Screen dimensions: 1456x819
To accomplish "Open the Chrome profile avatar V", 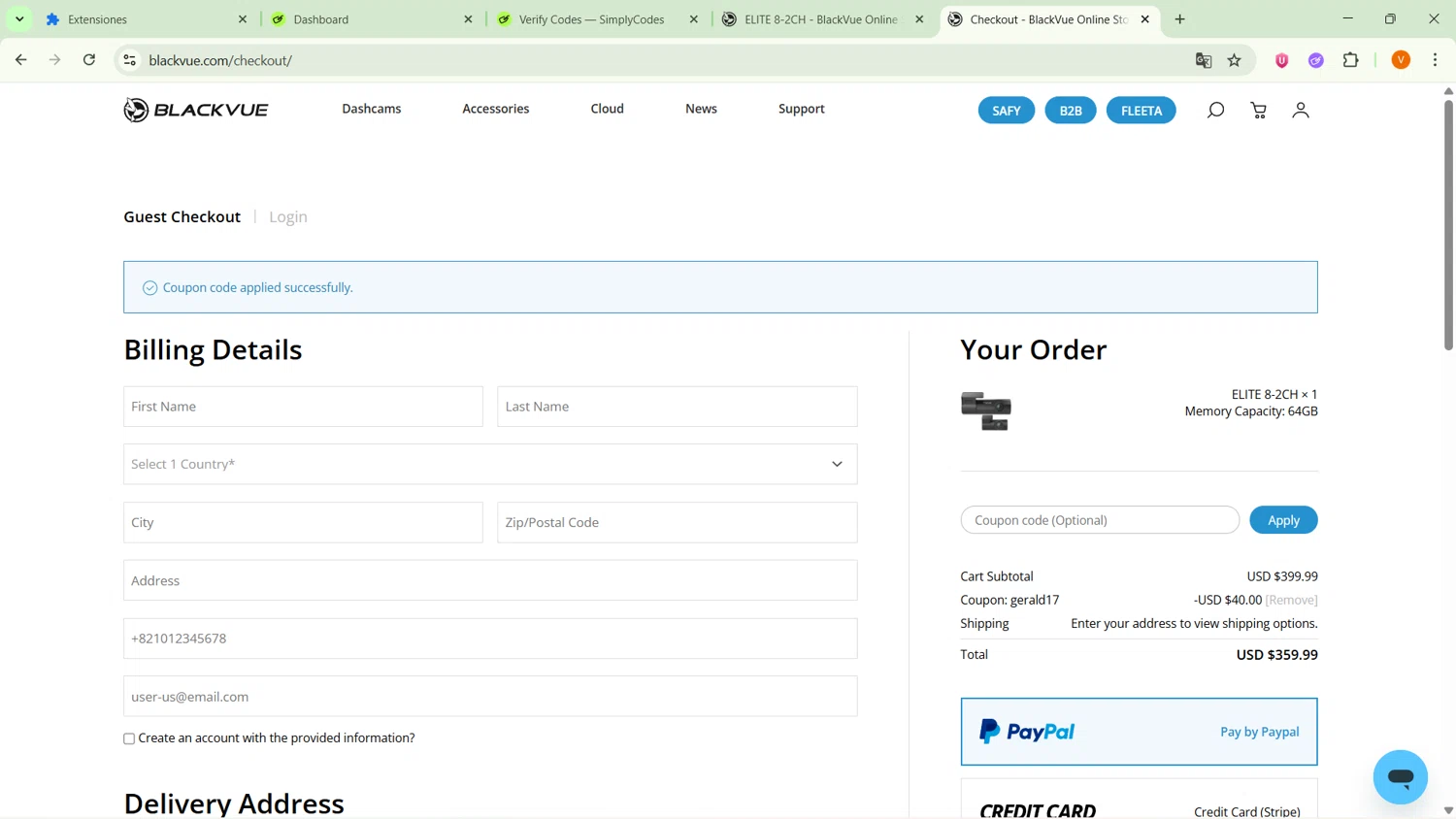I will (1401, 60).
